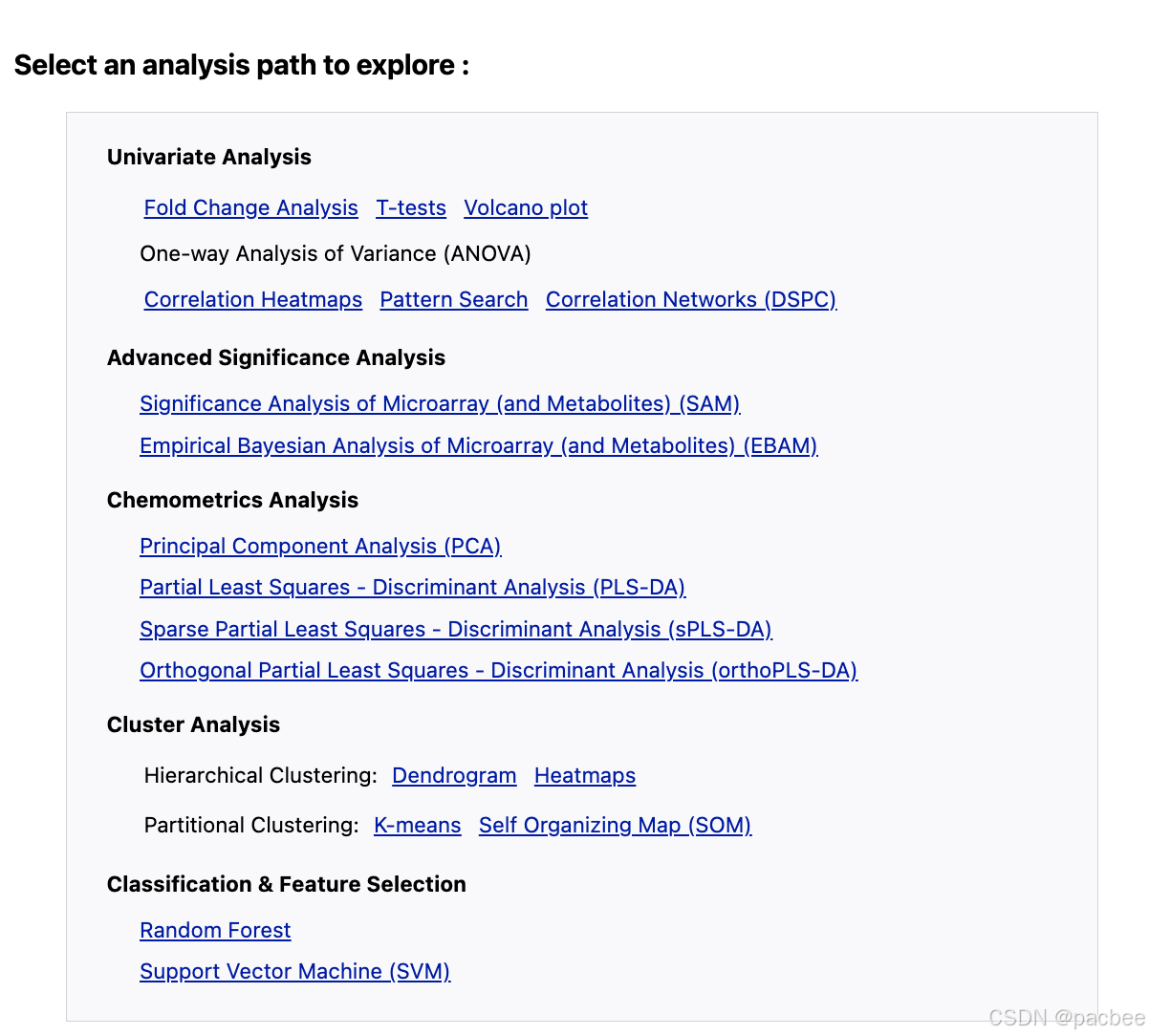Select the PLS-DA analysis link
The image size is (1149, 1036).
(412, 588)
